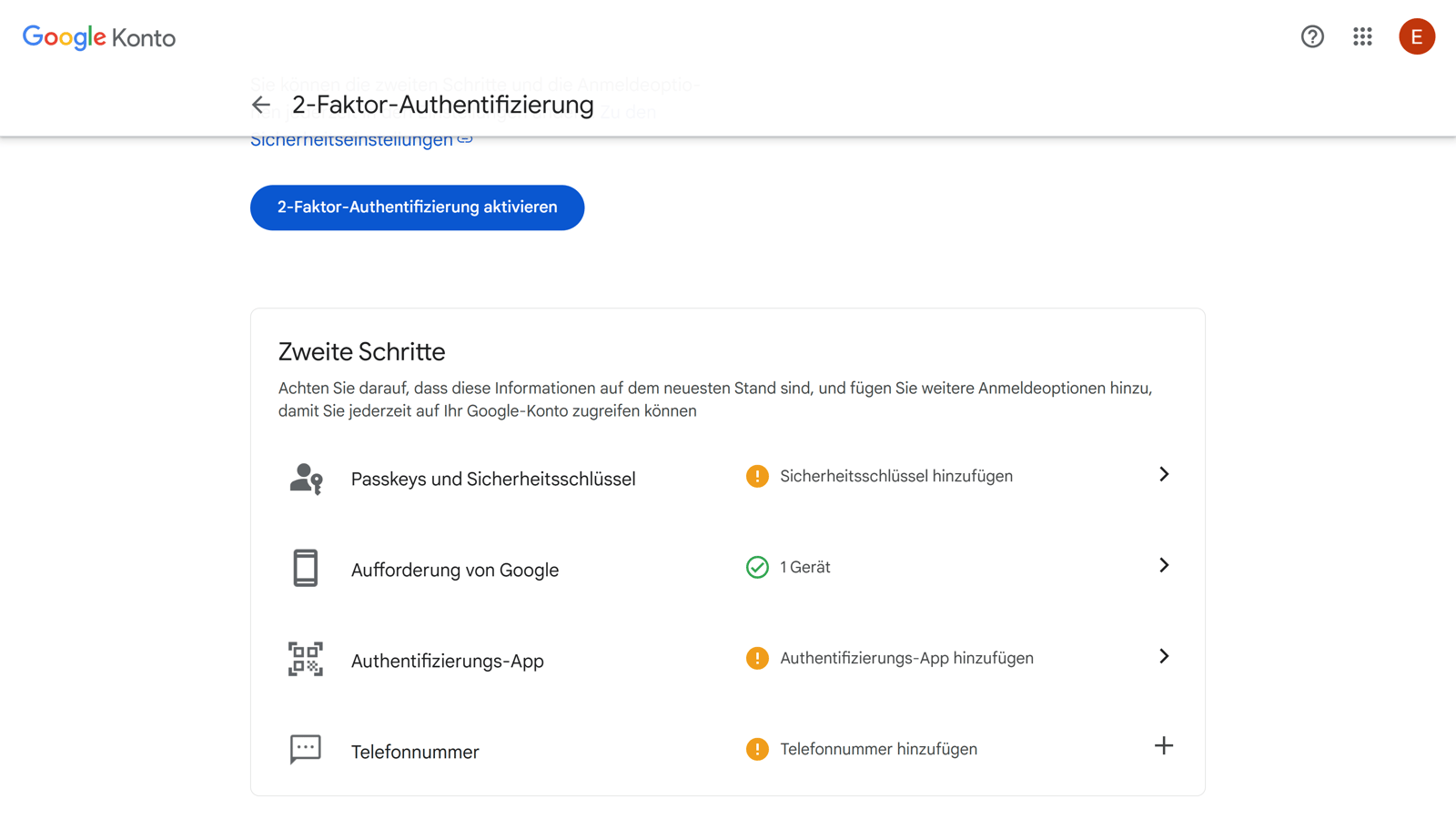
Task: Click the back arrow next to the page title
Action: pyautogui.click(x=261, y=105)
